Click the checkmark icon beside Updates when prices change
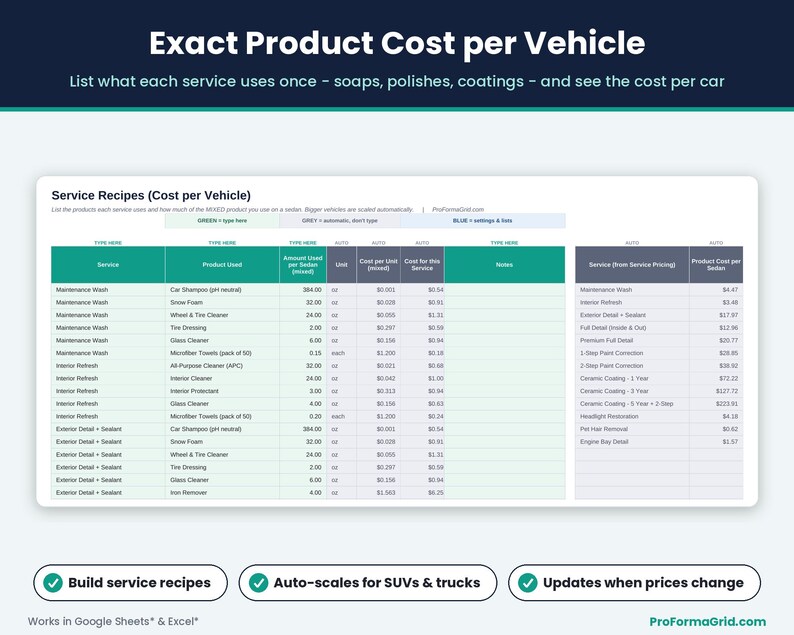 528,583
